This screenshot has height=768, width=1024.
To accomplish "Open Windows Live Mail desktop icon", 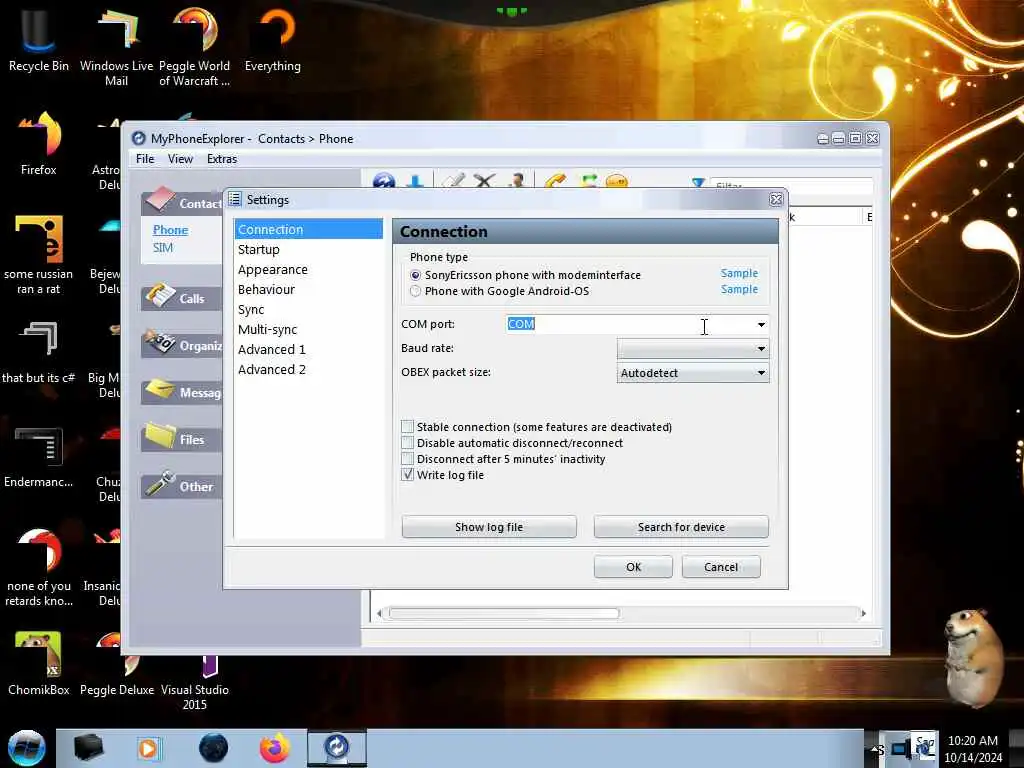I will 116,46.
